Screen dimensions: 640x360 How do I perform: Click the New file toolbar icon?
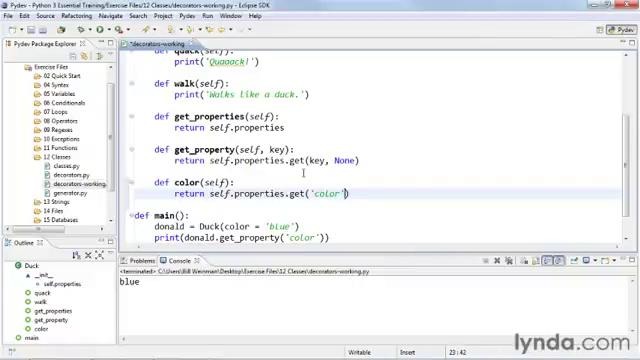tap(13, 30)
